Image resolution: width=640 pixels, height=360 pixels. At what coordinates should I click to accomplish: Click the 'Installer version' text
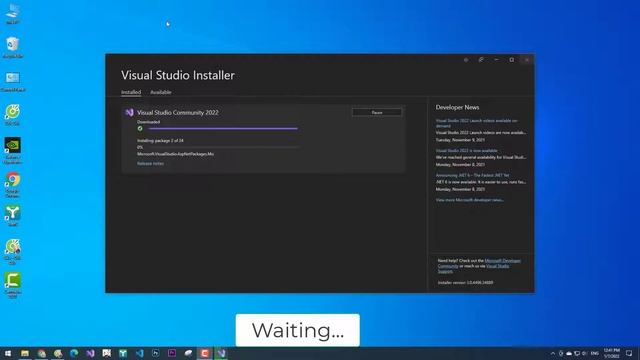(465, 282)
